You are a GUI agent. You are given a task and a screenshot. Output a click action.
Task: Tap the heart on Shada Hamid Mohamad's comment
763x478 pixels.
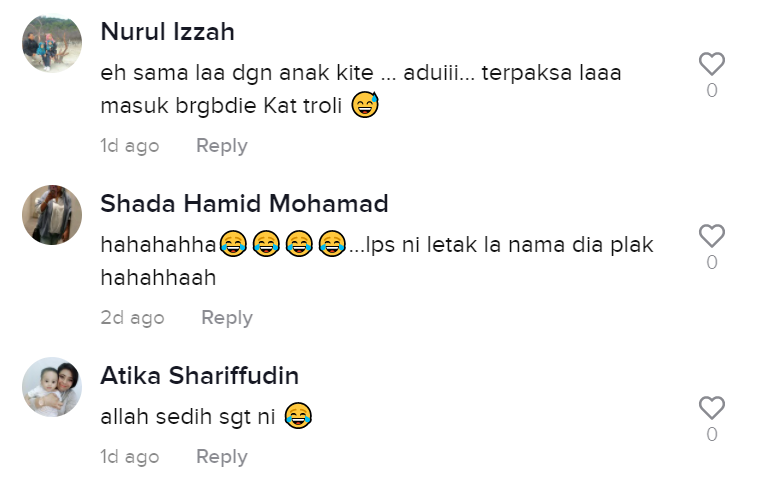[711, 236]
